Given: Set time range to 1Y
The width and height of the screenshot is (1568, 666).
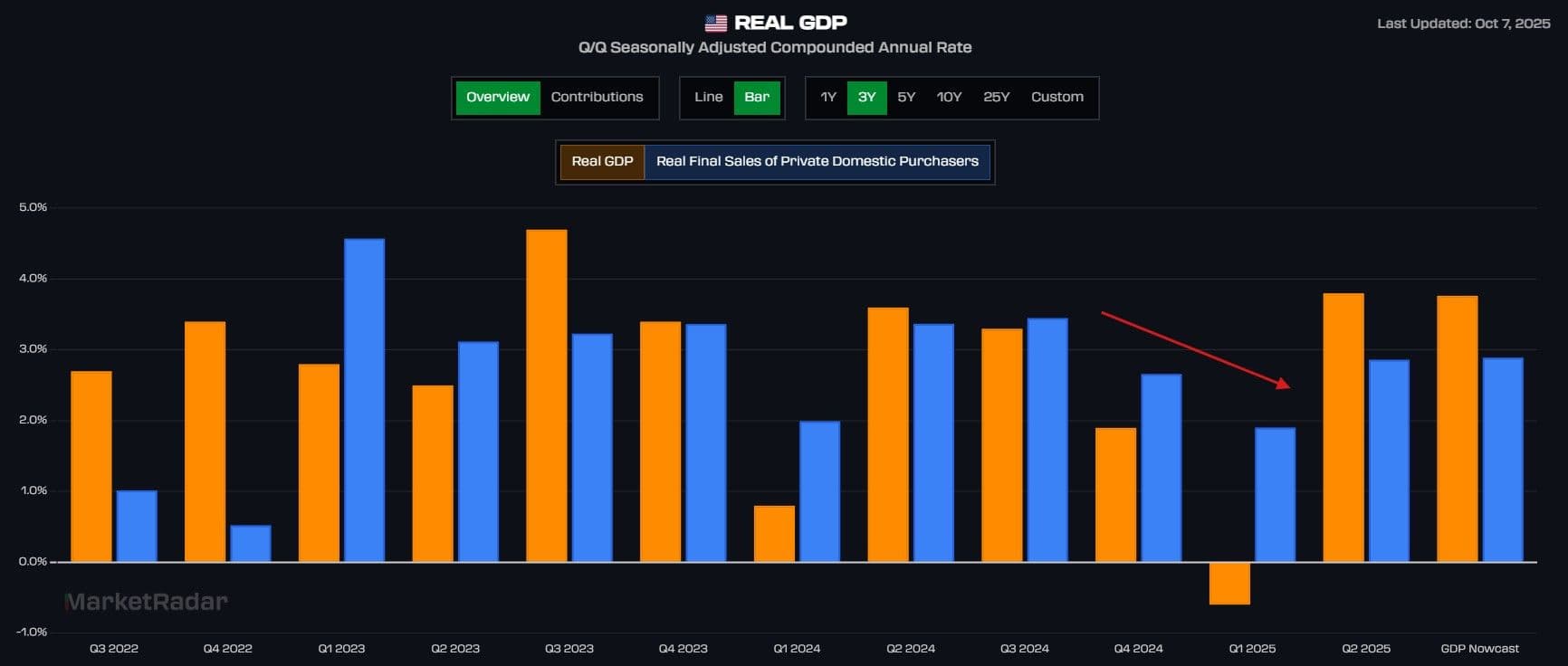Looking at the screenshot, I should click(x=827, y=98).
